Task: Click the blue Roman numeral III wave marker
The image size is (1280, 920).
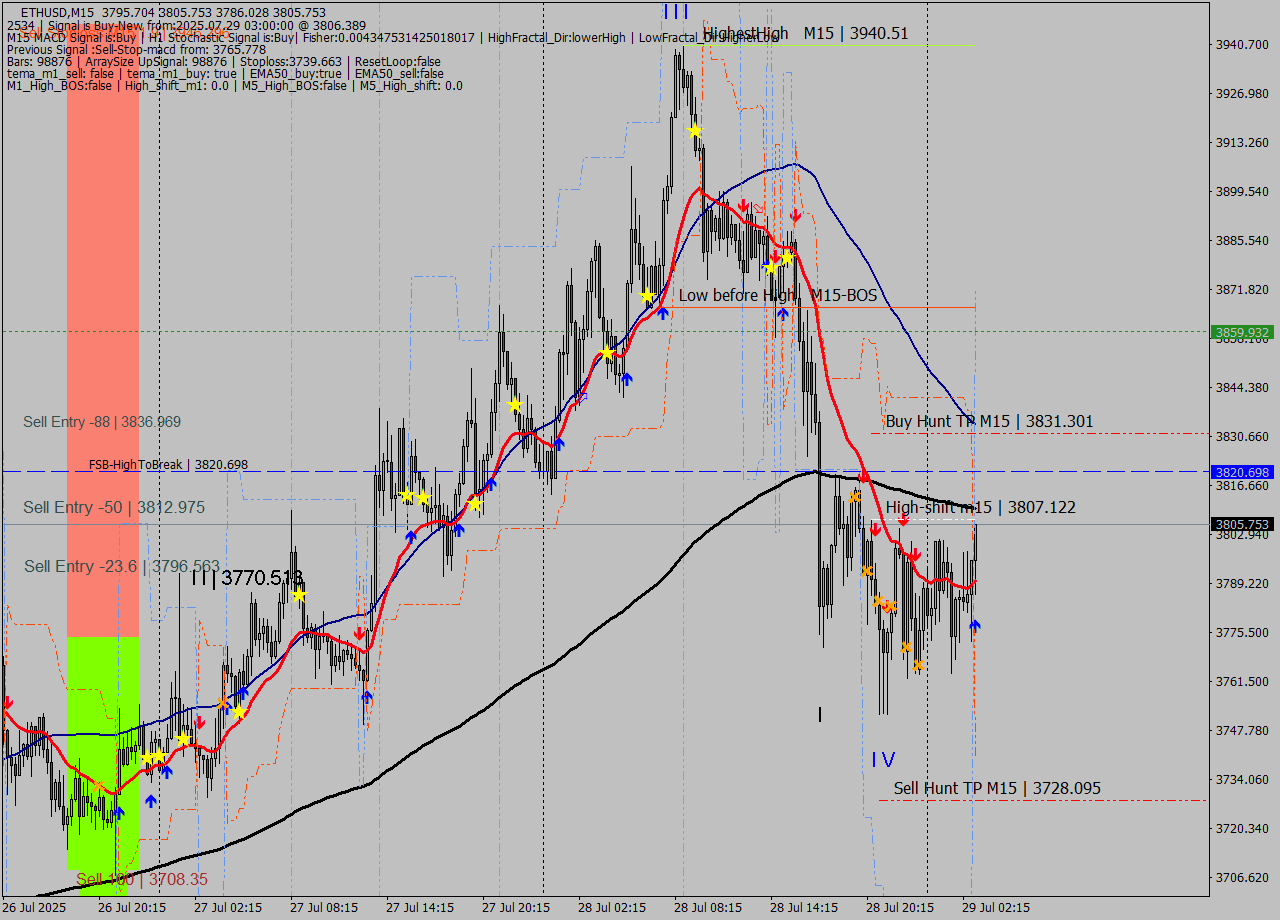Action: click(675, 11)
